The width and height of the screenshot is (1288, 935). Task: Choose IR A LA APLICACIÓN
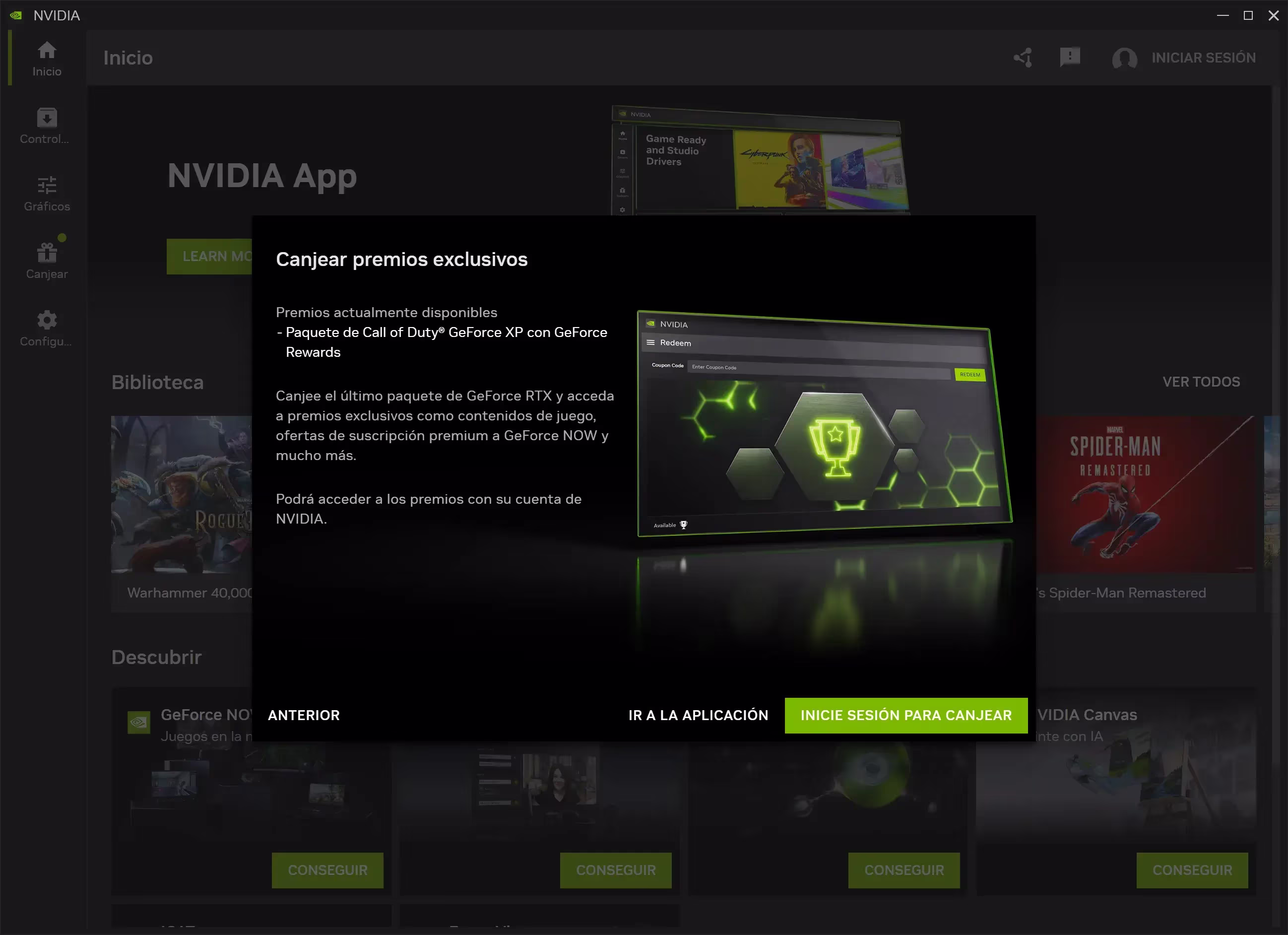pos(698,715)
